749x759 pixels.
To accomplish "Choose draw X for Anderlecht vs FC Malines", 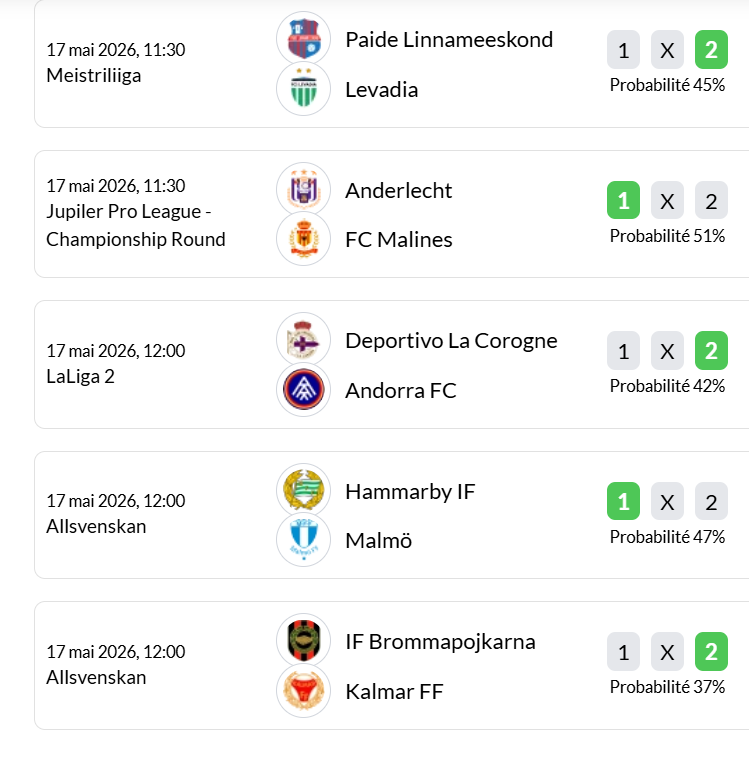I will pos(667,200).
